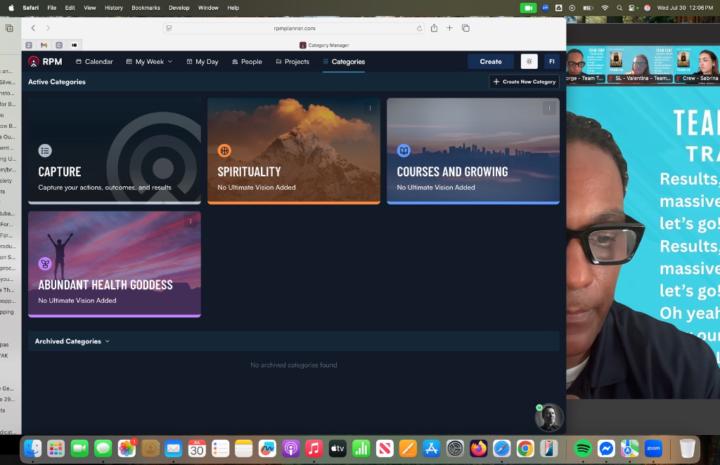Toggle the Safari sidebar
The width and height of the screenshot is (720, 465).
click(9, 28)
